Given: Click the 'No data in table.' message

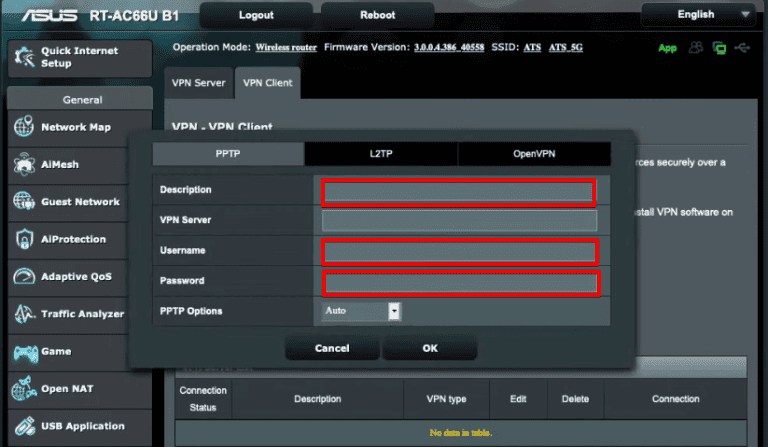Looking at the screenshot, I should pos(460,433).
